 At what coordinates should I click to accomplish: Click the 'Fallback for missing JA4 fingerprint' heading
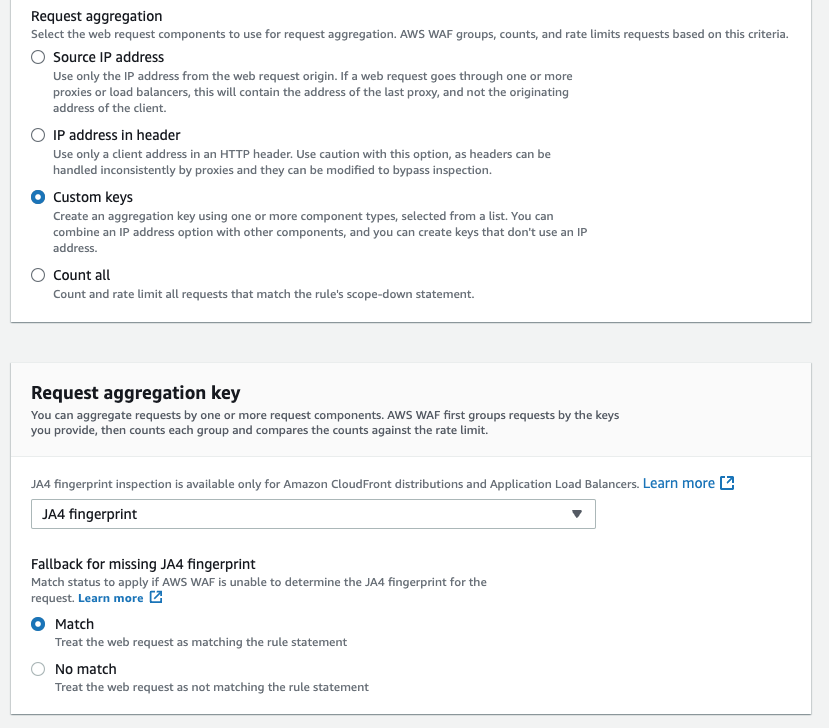click(x=143, y=564)
